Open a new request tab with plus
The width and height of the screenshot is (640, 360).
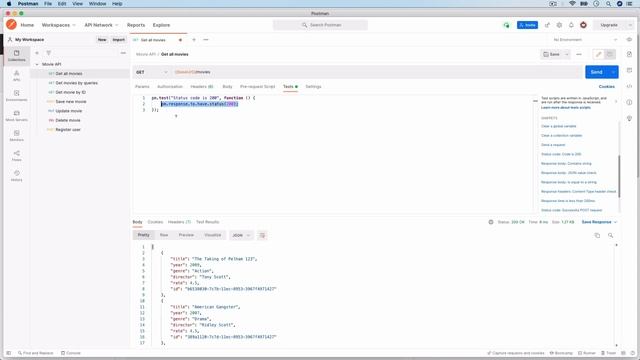point(194,40)
